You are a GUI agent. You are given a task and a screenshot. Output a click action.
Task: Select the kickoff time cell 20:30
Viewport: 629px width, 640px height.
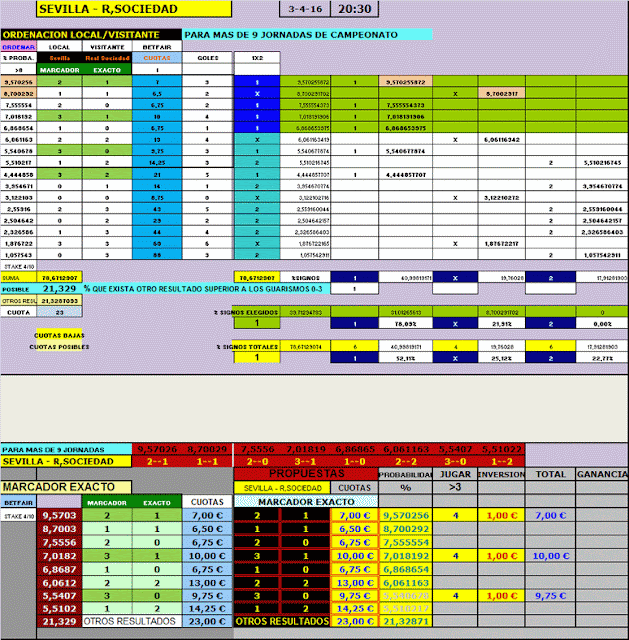(x=354, y=9)
